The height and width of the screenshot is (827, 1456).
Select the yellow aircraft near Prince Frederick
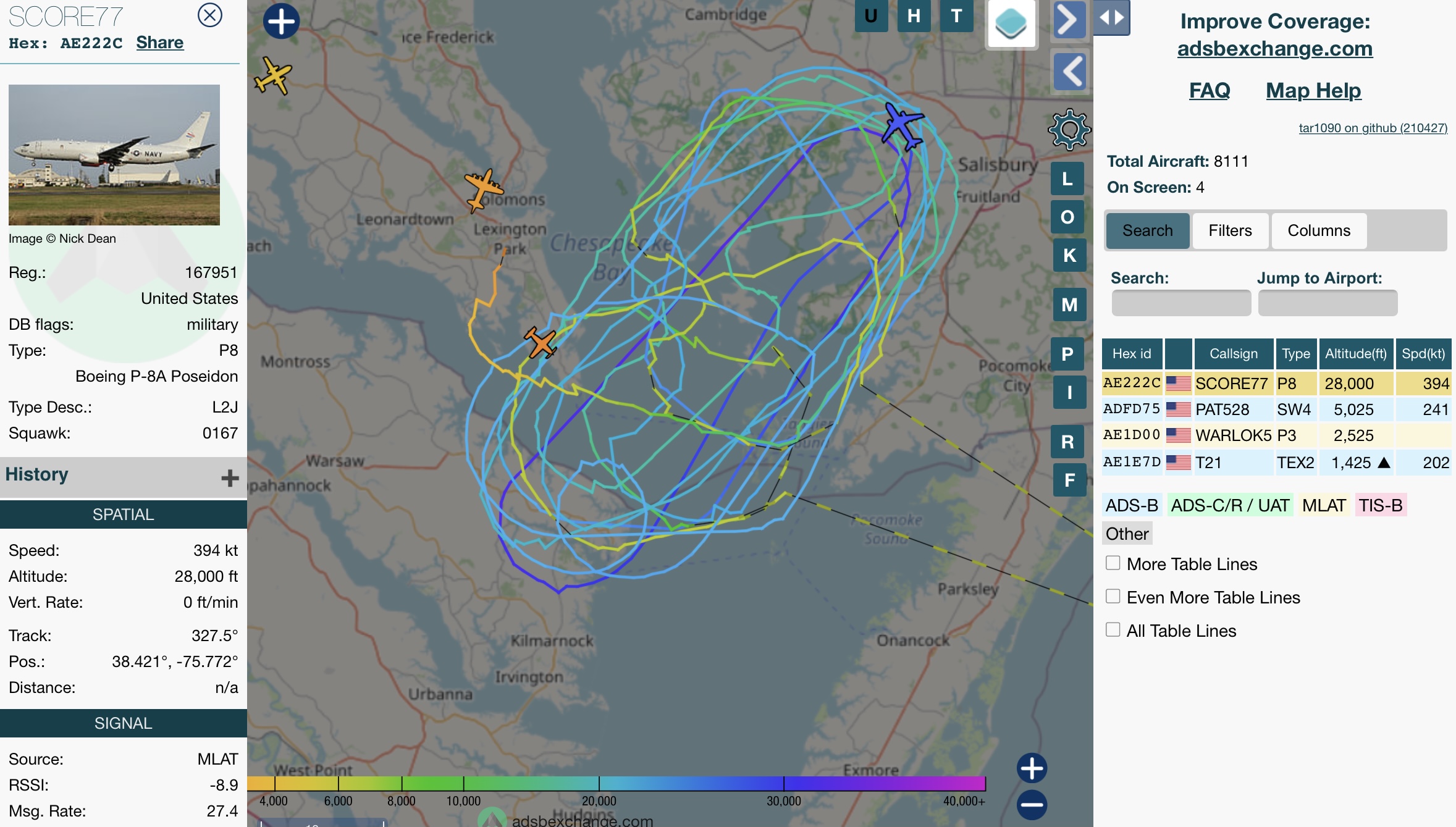click(x=273, y=75)
